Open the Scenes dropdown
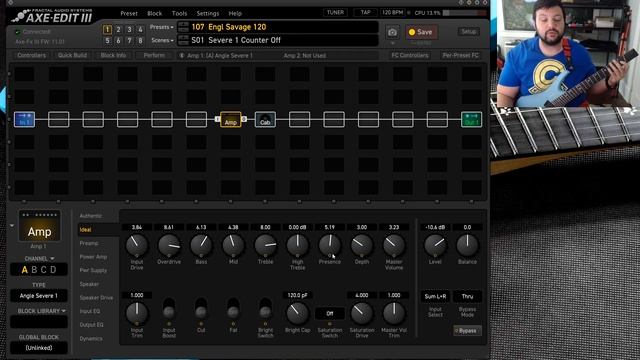Screen dimensions: 640x360 [x=162, y=40]
